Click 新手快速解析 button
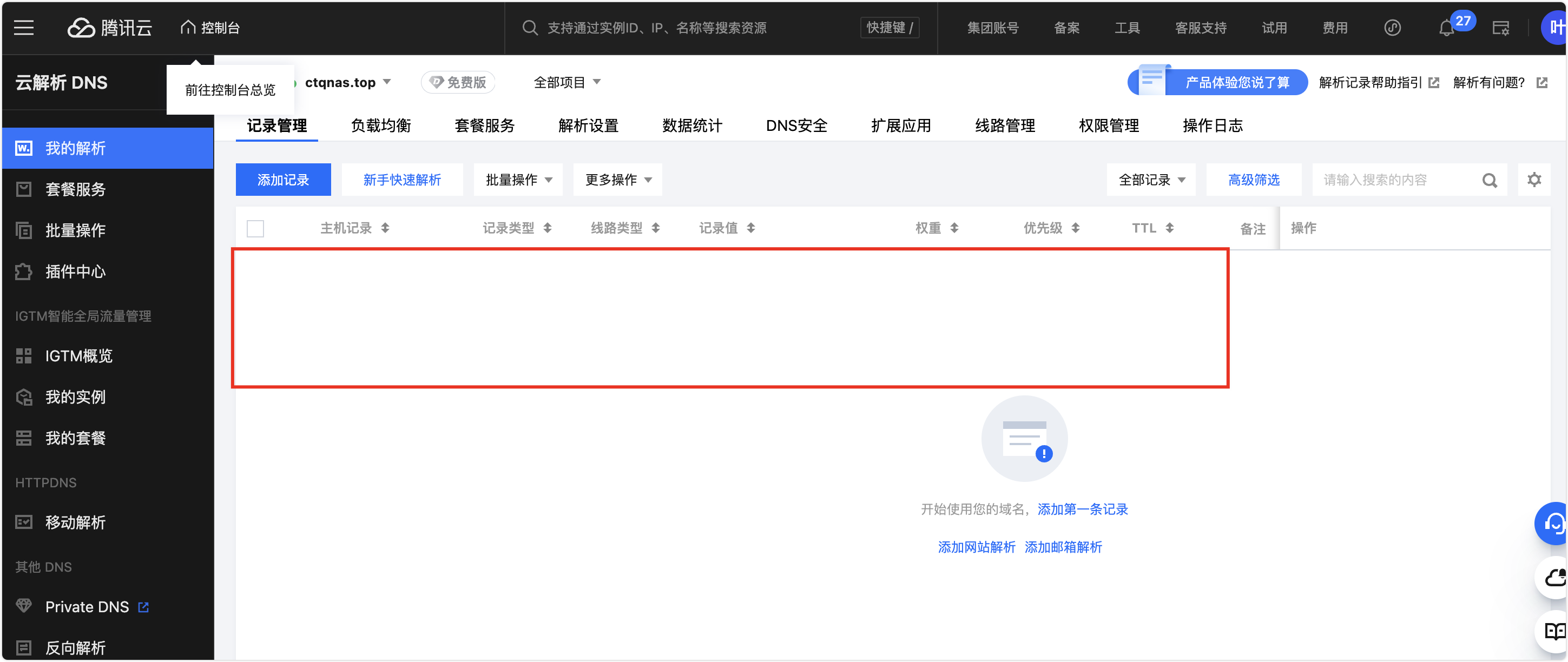This screenshot has width=1568, height=662. click(401, 180)
